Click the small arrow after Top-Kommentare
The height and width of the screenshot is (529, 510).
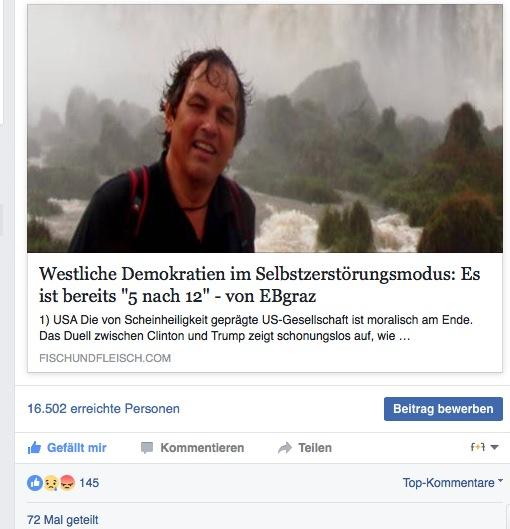tap(500, 480)
